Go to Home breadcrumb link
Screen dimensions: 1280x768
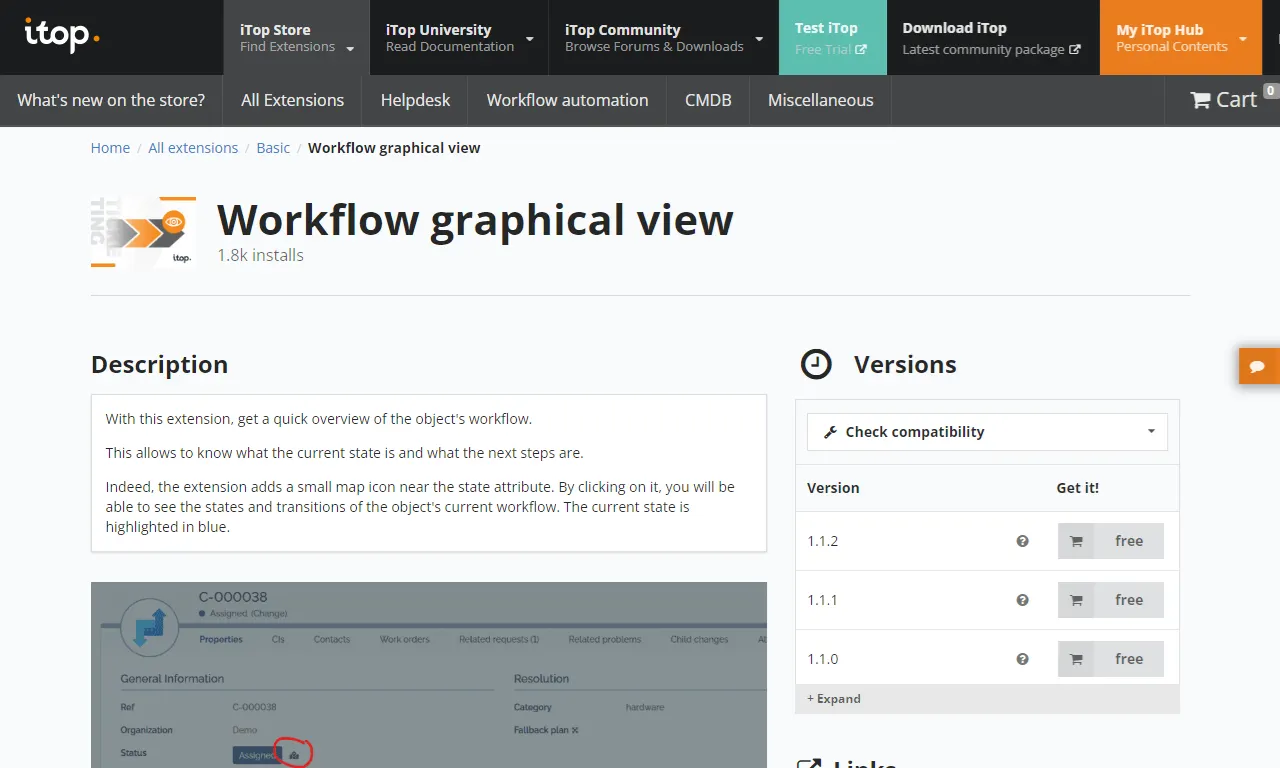click(x=110, y=148)
